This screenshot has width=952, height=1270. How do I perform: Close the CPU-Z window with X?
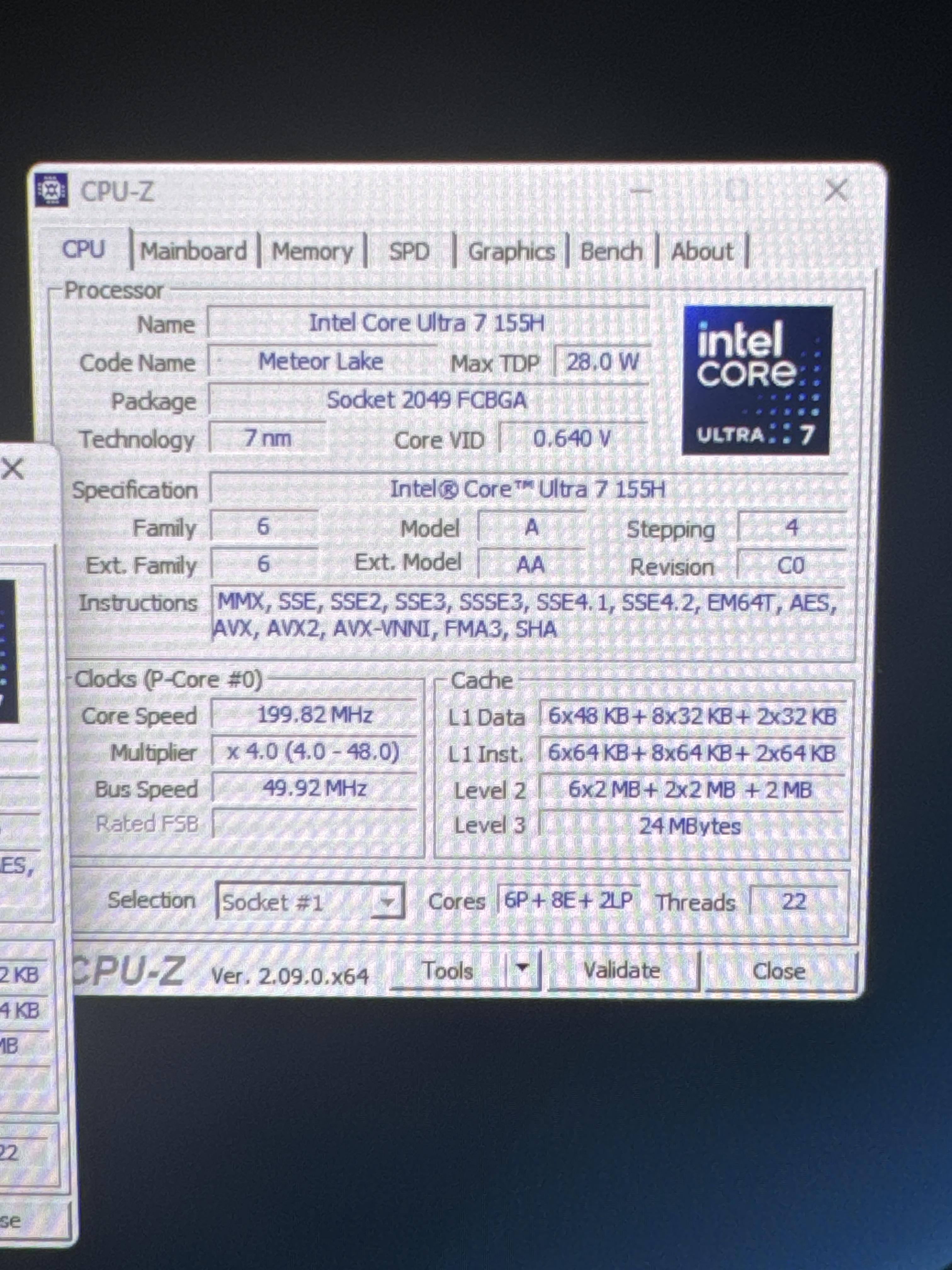(836, 190)
